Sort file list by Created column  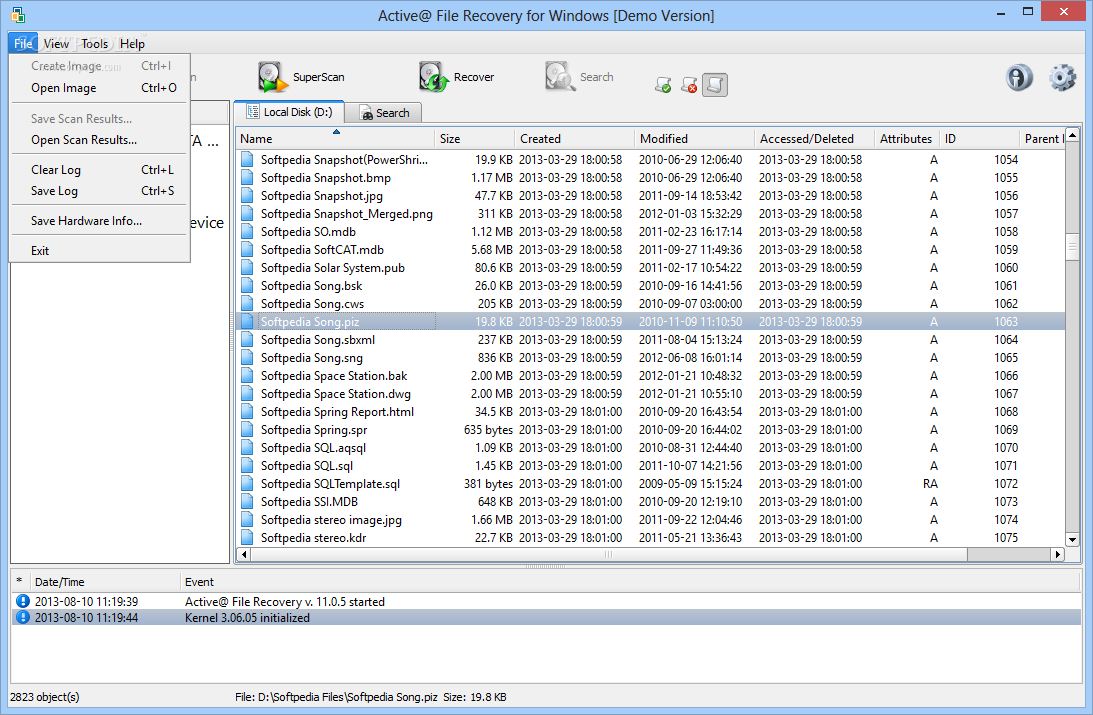[x=574, y=139]
